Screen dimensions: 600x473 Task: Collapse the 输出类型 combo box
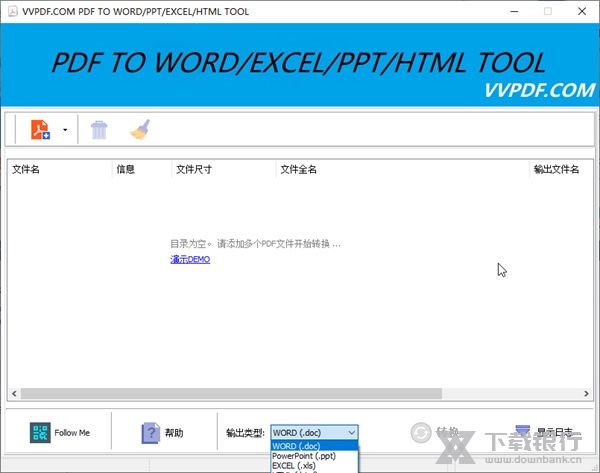point(314,433)
